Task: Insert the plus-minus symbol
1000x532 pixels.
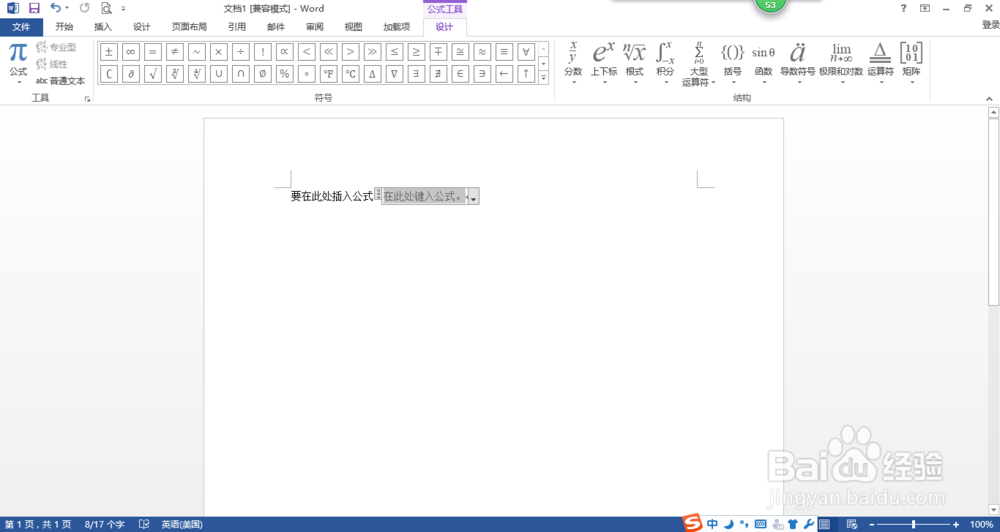Action: [109, 52]
